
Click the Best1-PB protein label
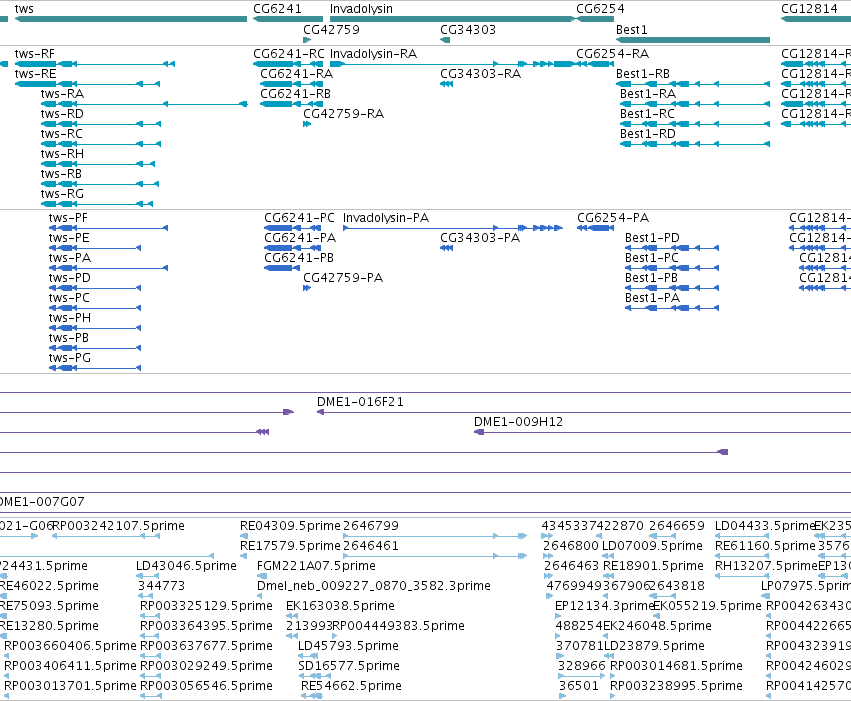click(x=651, y=278)
